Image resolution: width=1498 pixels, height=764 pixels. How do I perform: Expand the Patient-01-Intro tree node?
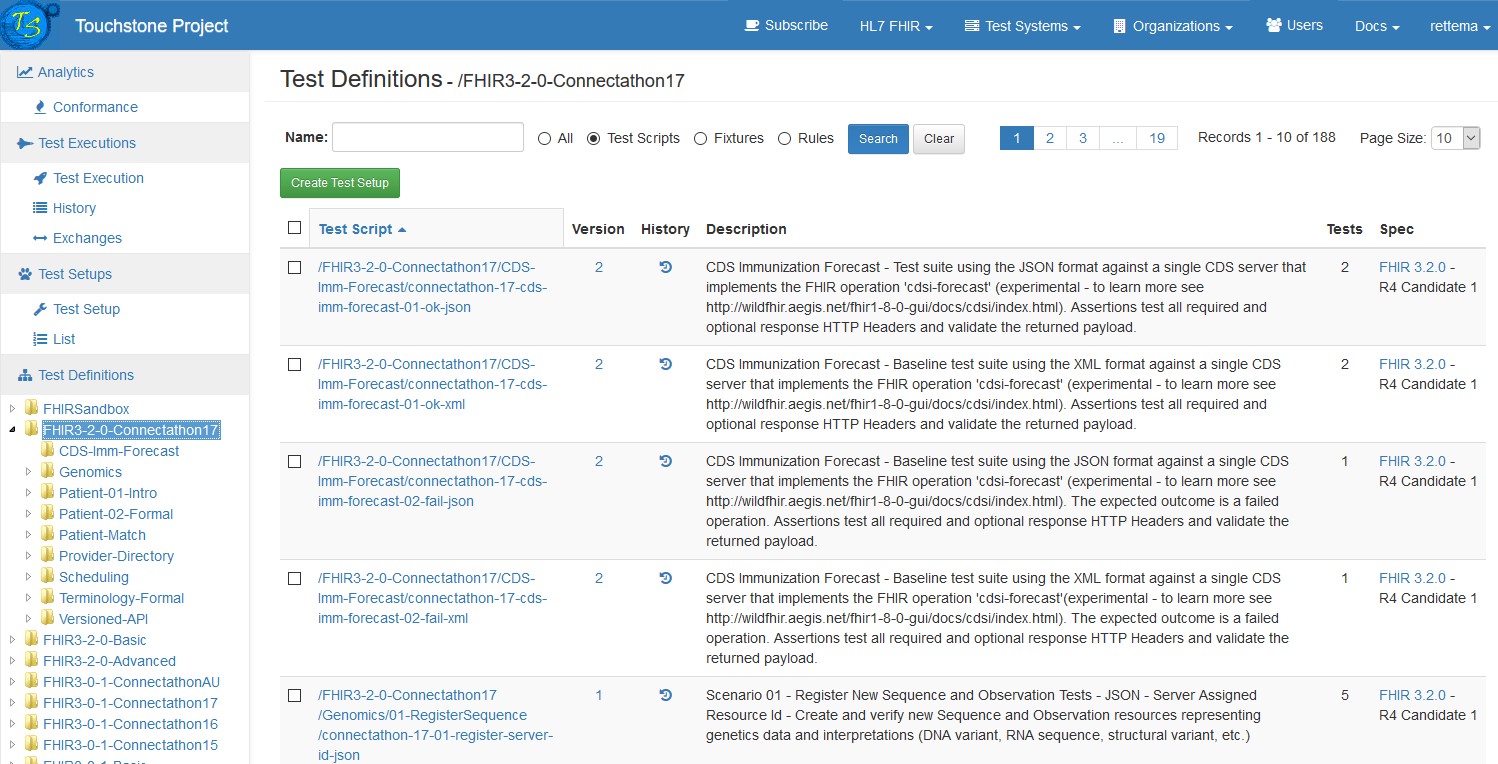point(29,492)
